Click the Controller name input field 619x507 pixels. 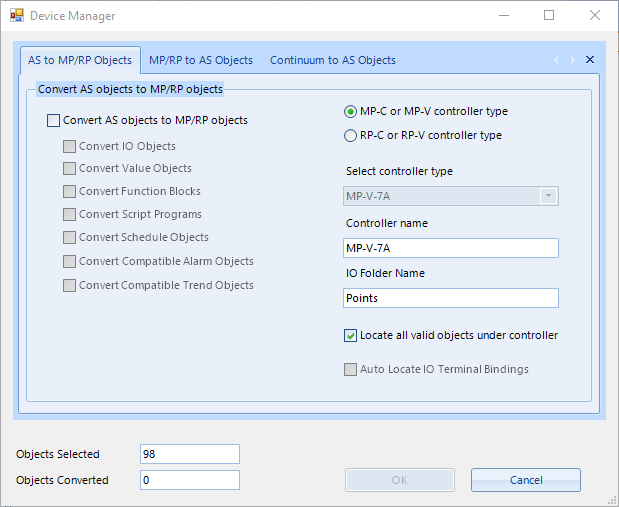tap(450, 248)
